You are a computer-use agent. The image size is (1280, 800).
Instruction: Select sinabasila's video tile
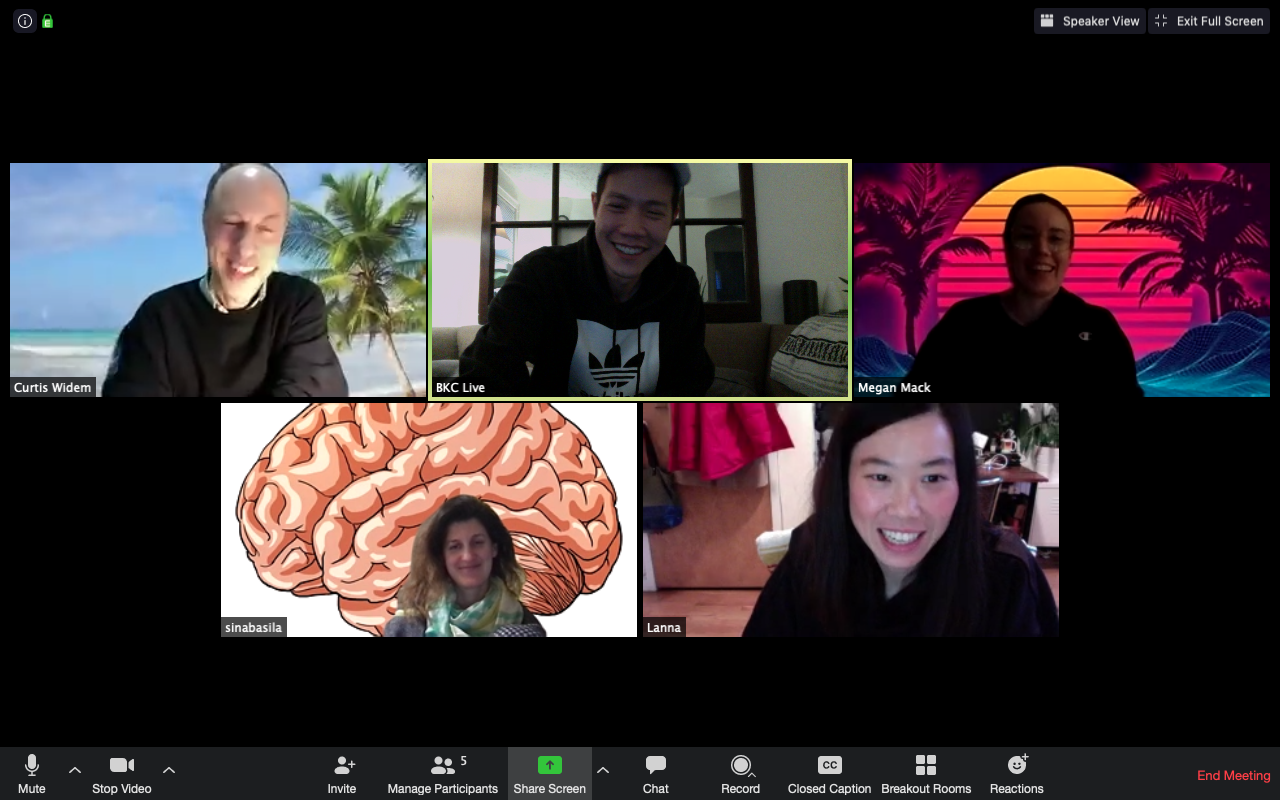click(429, 520)
